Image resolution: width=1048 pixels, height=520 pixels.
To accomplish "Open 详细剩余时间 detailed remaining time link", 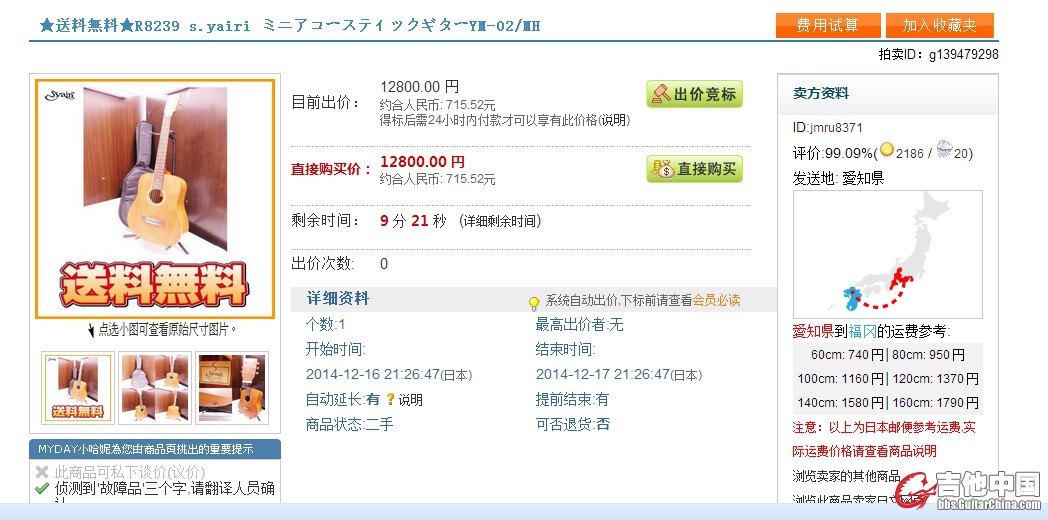I will point(500,221).
